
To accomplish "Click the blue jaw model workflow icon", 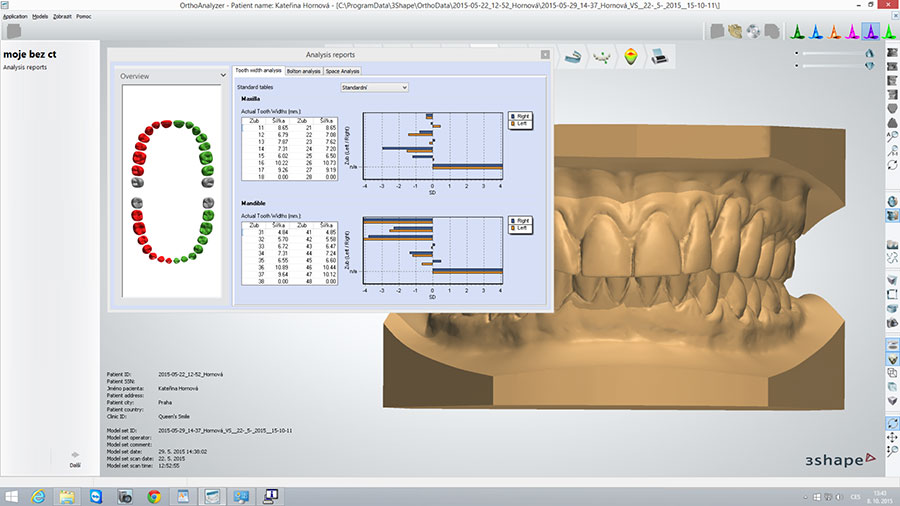I will pyautogui.click(x=572, y=57).
